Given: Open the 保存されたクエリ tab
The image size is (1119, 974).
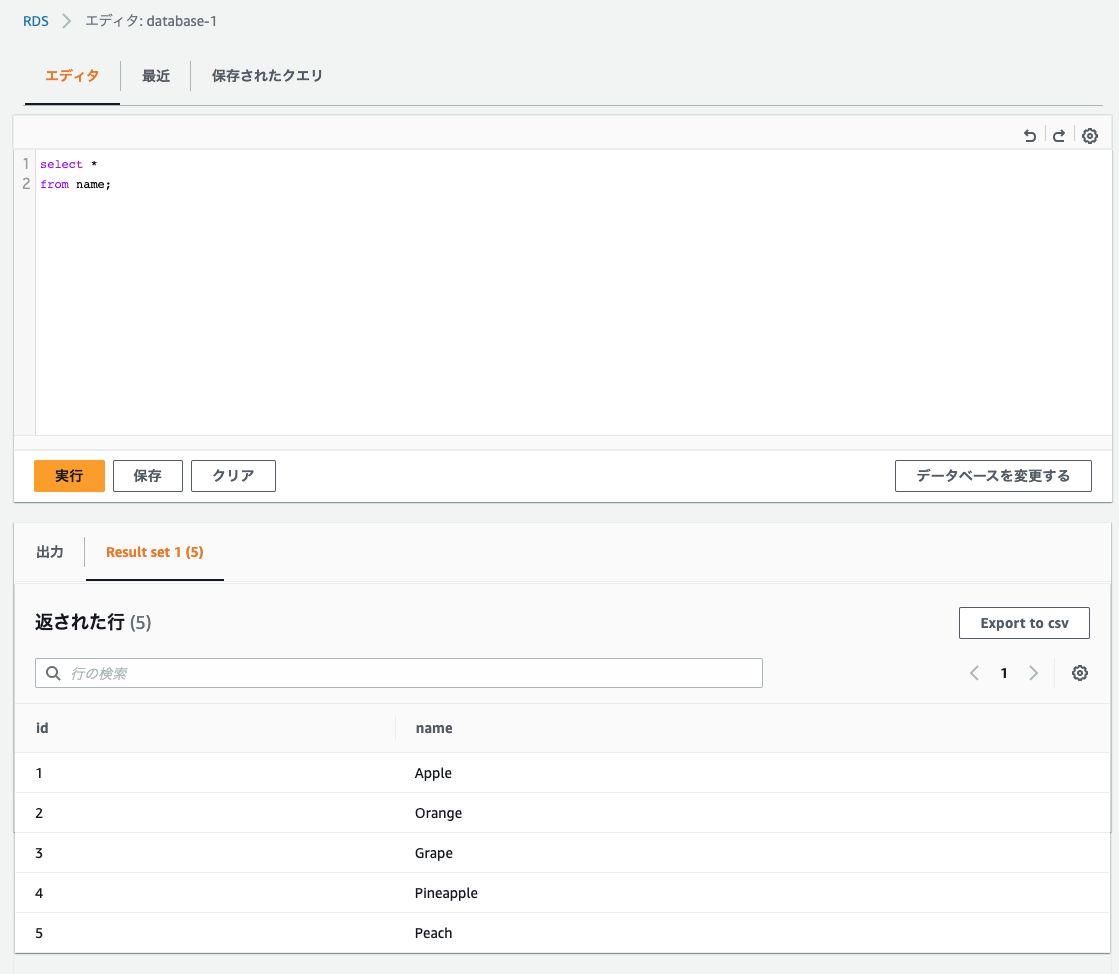Looking at the screenshot, I should tap(267, 75).
